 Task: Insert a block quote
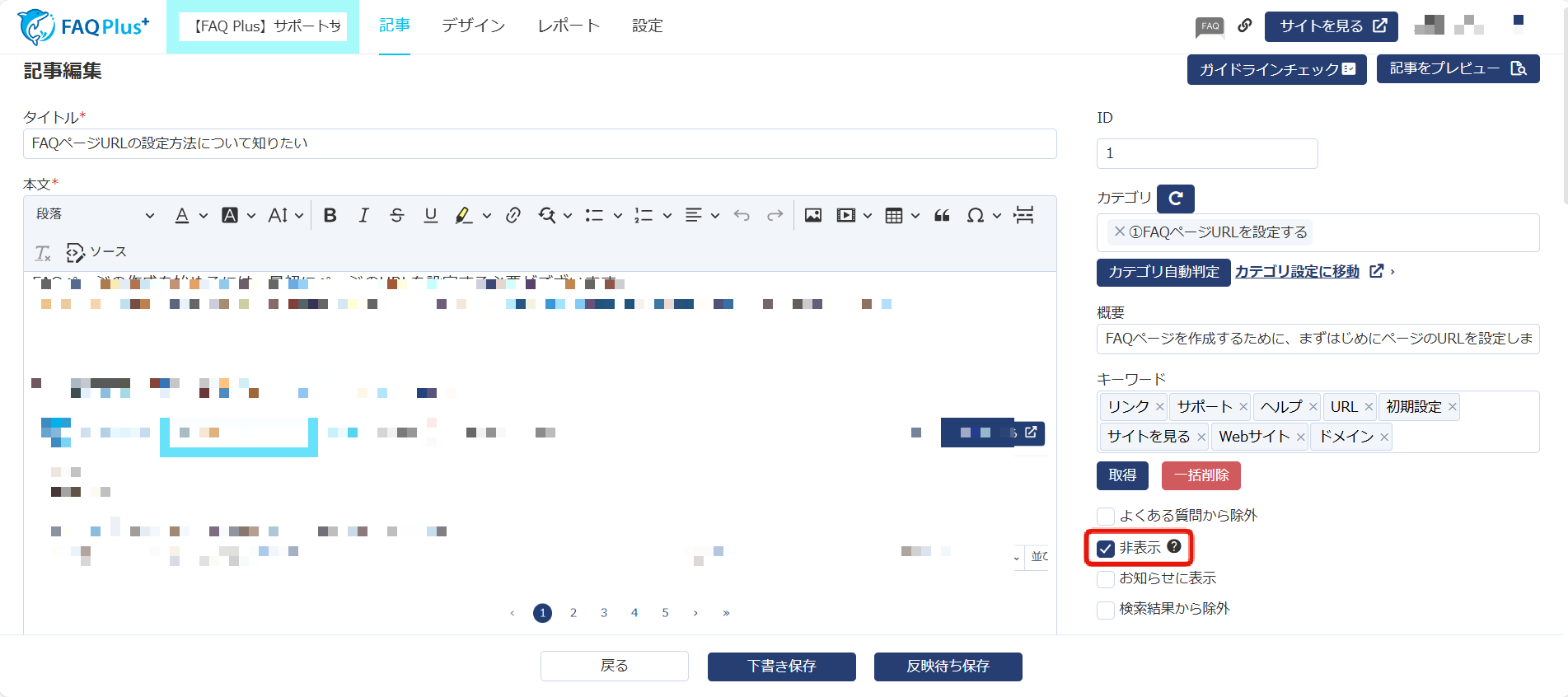(943, 215)
